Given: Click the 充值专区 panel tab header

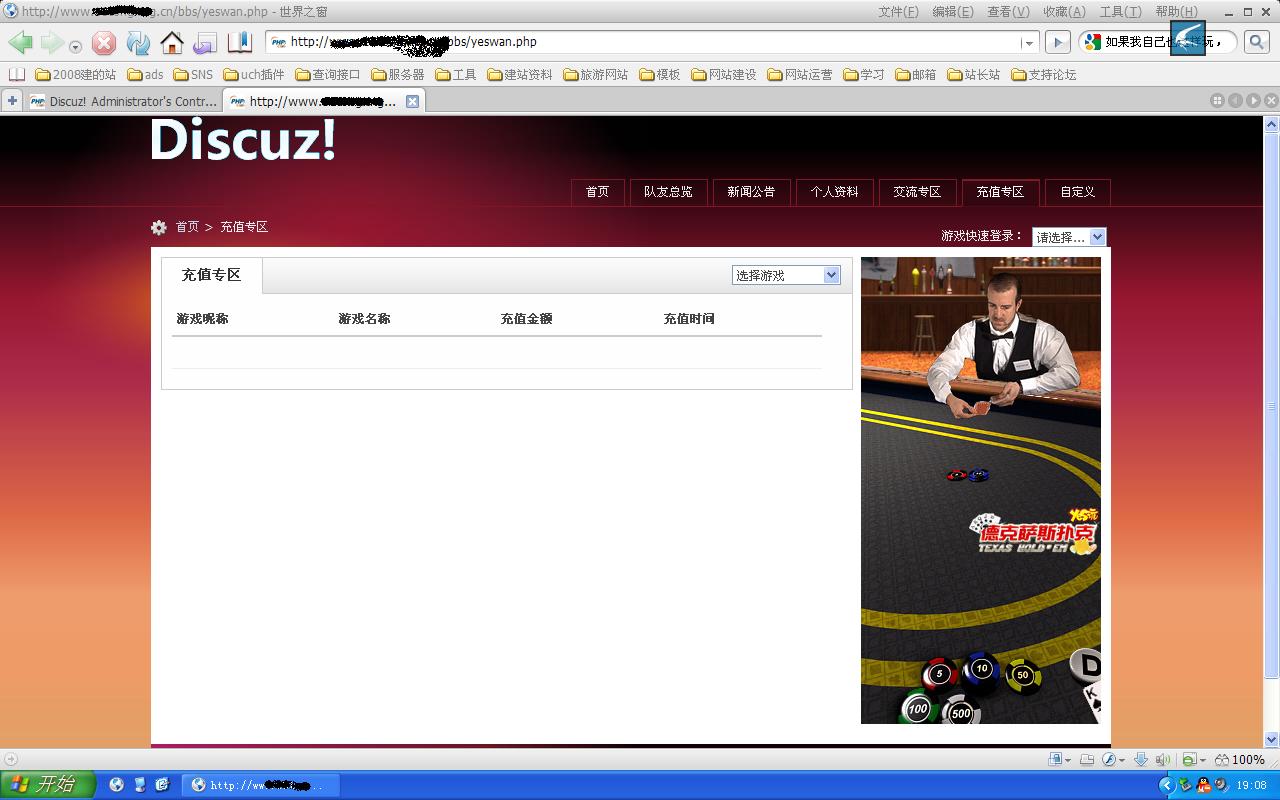Looking at the screenshot, I should click(x=212, y=275).
